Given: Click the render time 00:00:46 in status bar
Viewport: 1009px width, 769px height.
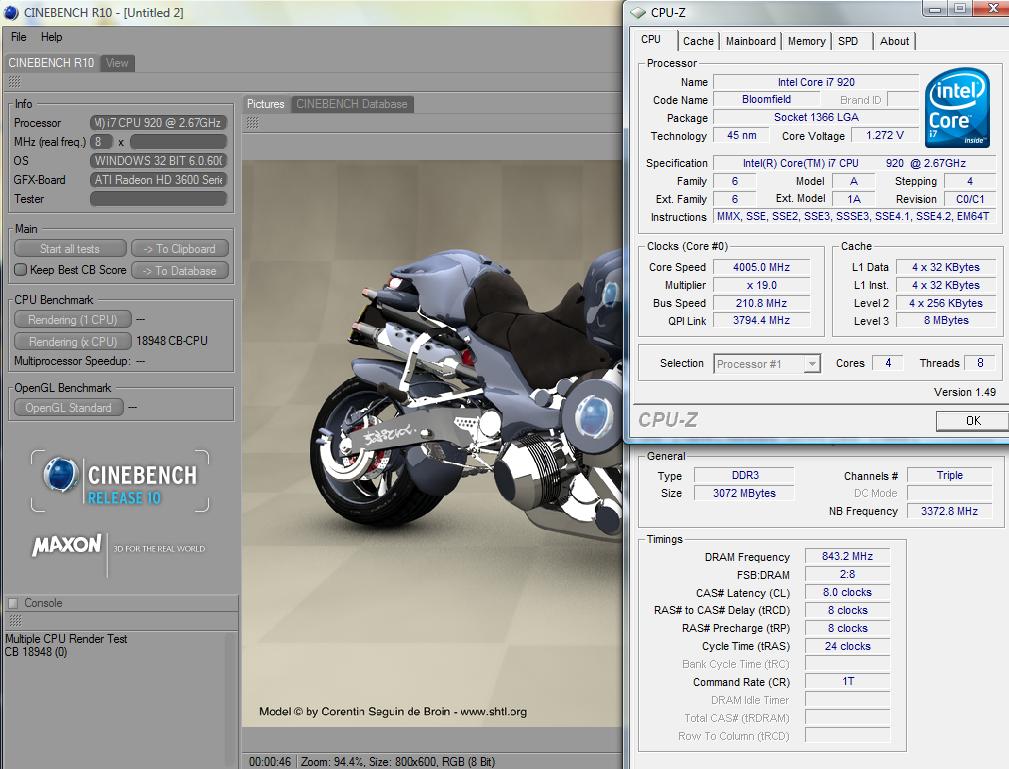Looking at the screenshot, I should 270,762.
